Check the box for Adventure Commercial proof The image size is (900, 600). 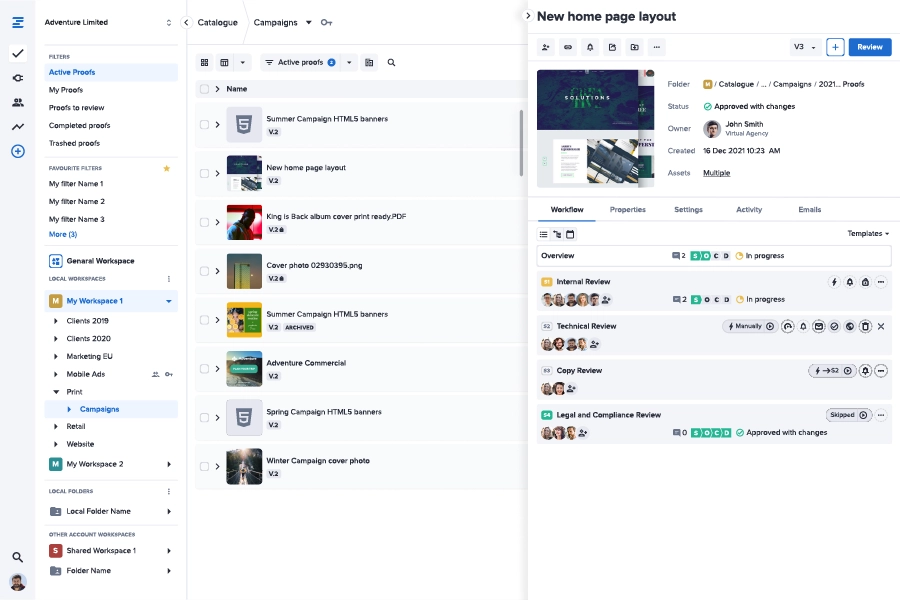pos(204,369)
